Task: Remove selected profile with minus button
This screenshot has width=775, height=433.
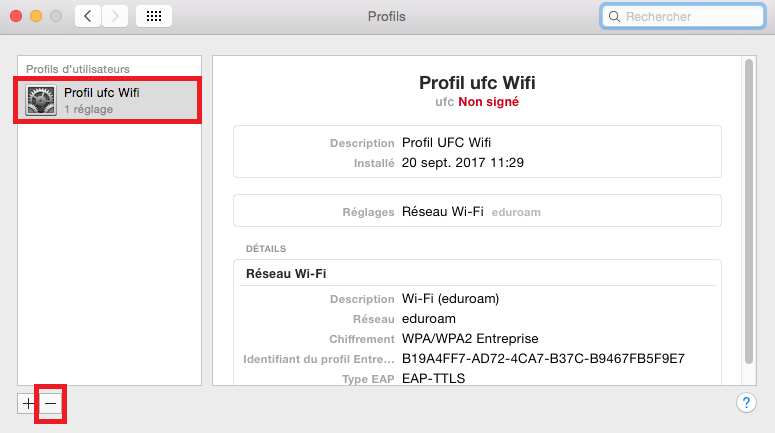Action: click(x=51, y=403)
